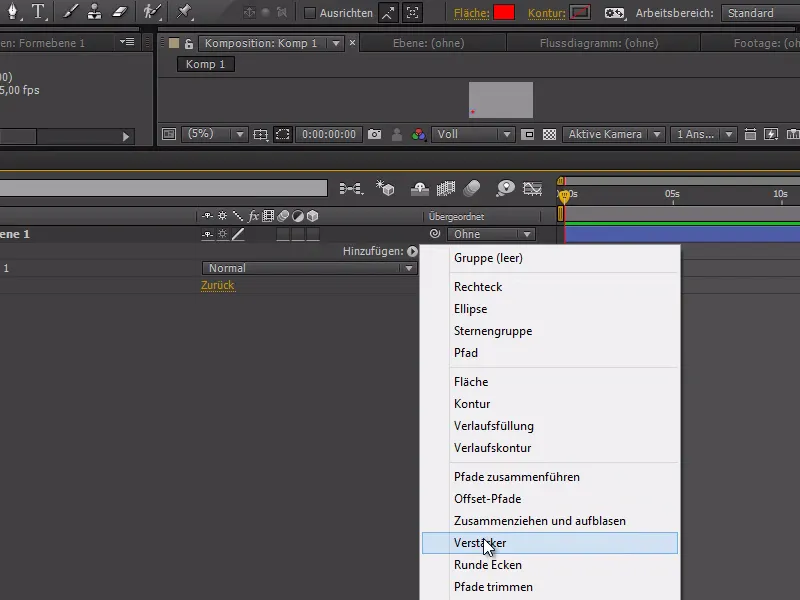Choose Offset-Pfade from the add menu
This screenshot has height=600, width=800.
550,498
